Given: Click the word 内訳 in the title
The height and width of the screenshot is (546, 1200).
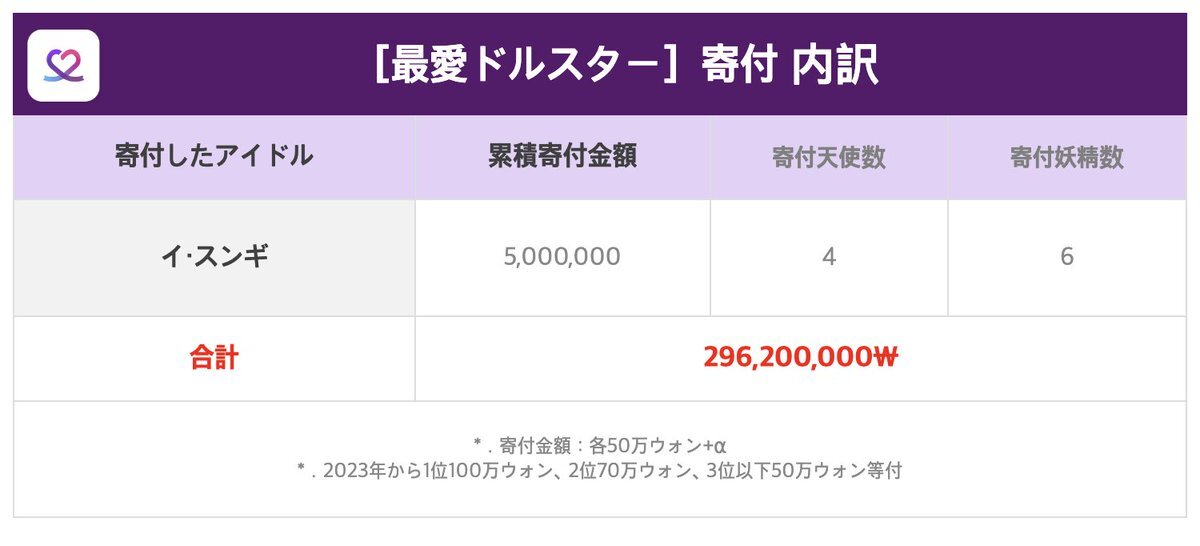Looking at the screenshot, I should (x=835, y=65).
